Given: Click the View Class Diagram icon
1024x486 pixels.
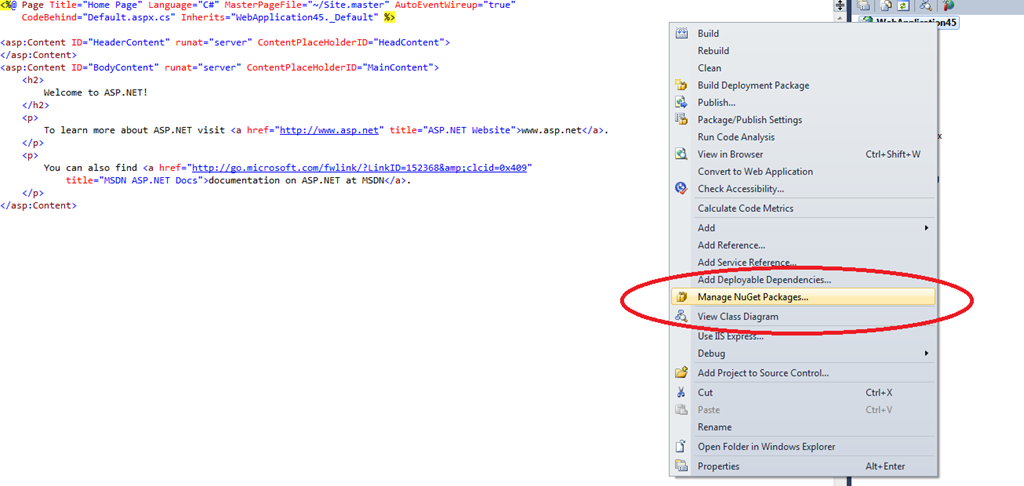Looking at the screenshot, I should click(x=681, y=316).
